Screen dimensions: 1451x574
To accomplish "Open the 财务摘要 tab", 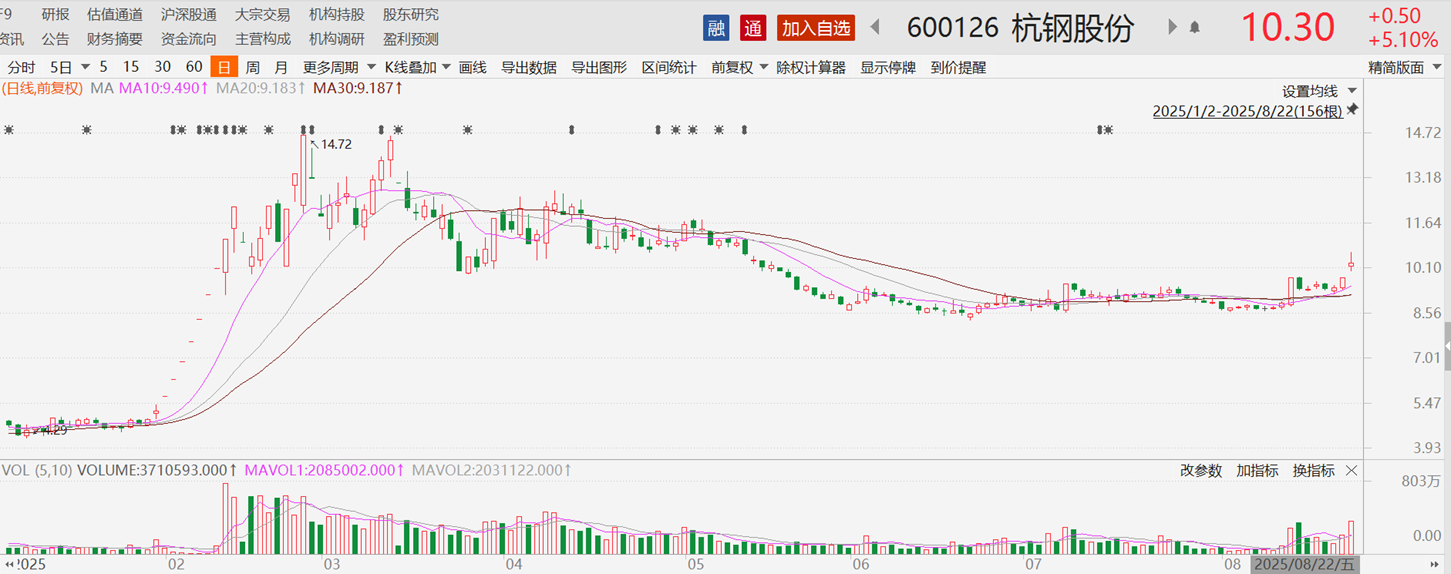I will (x=114, y=39).
